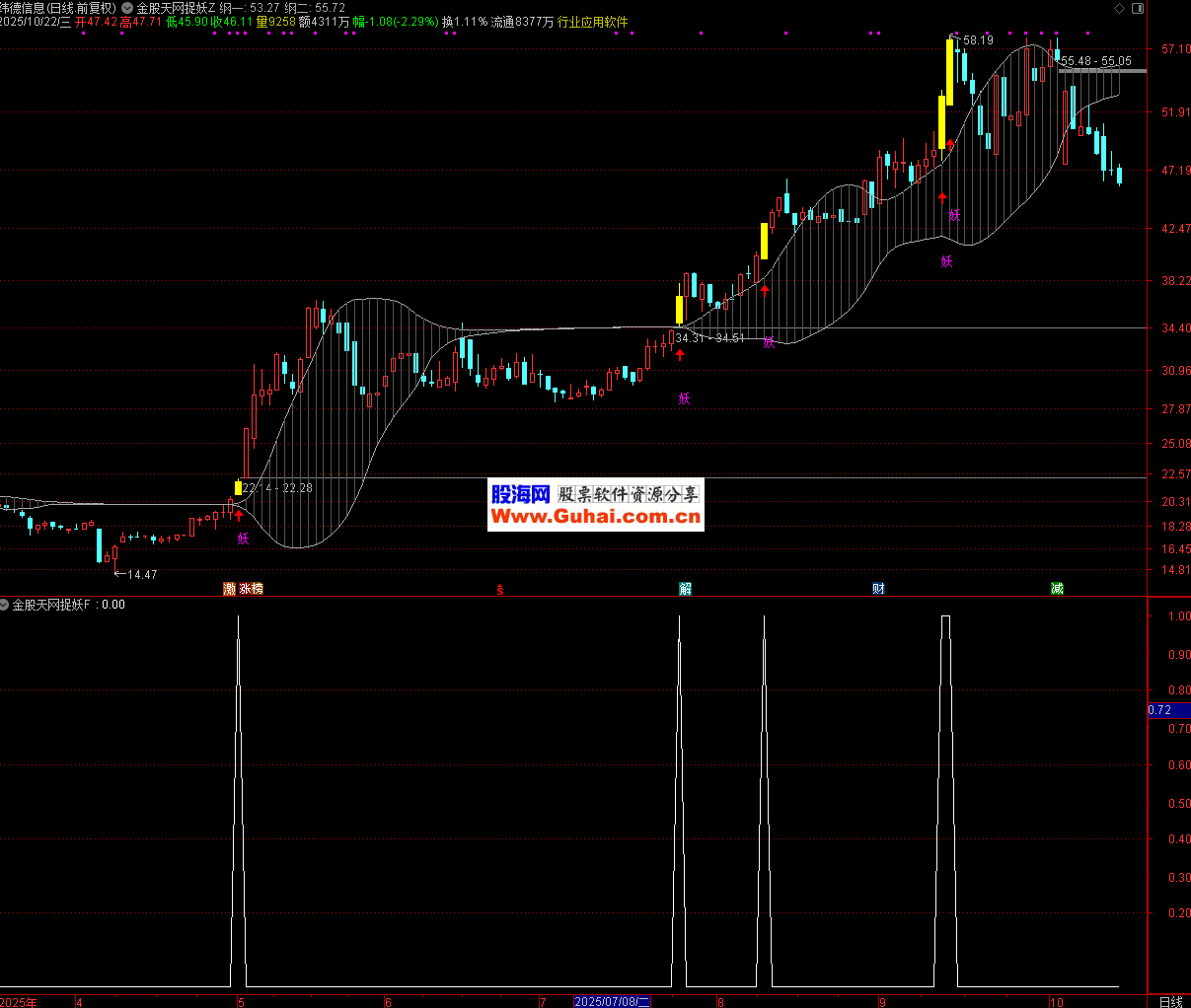Click the stock title 纬德信息(日线.前复权)
1191x1008 pixels.
click(58, 8)
